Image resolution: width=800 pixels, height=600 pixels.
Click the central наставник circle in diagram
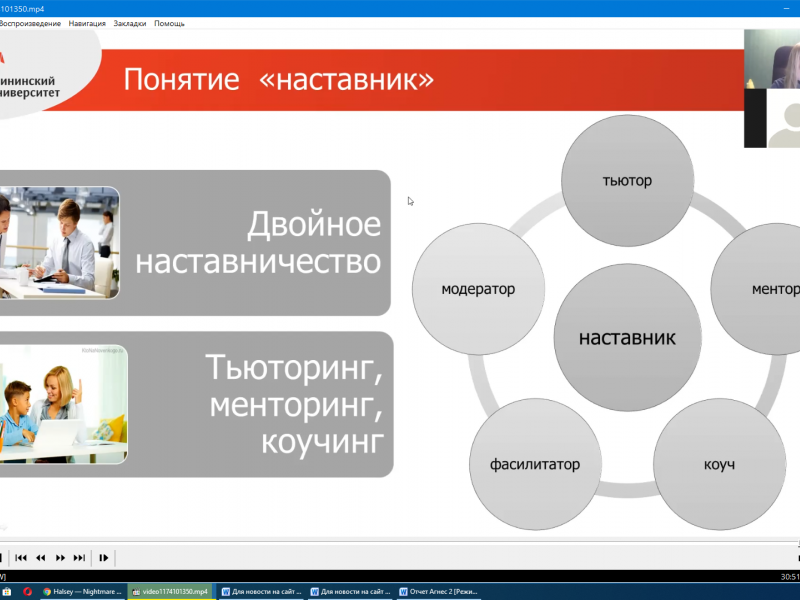[627, 338]
